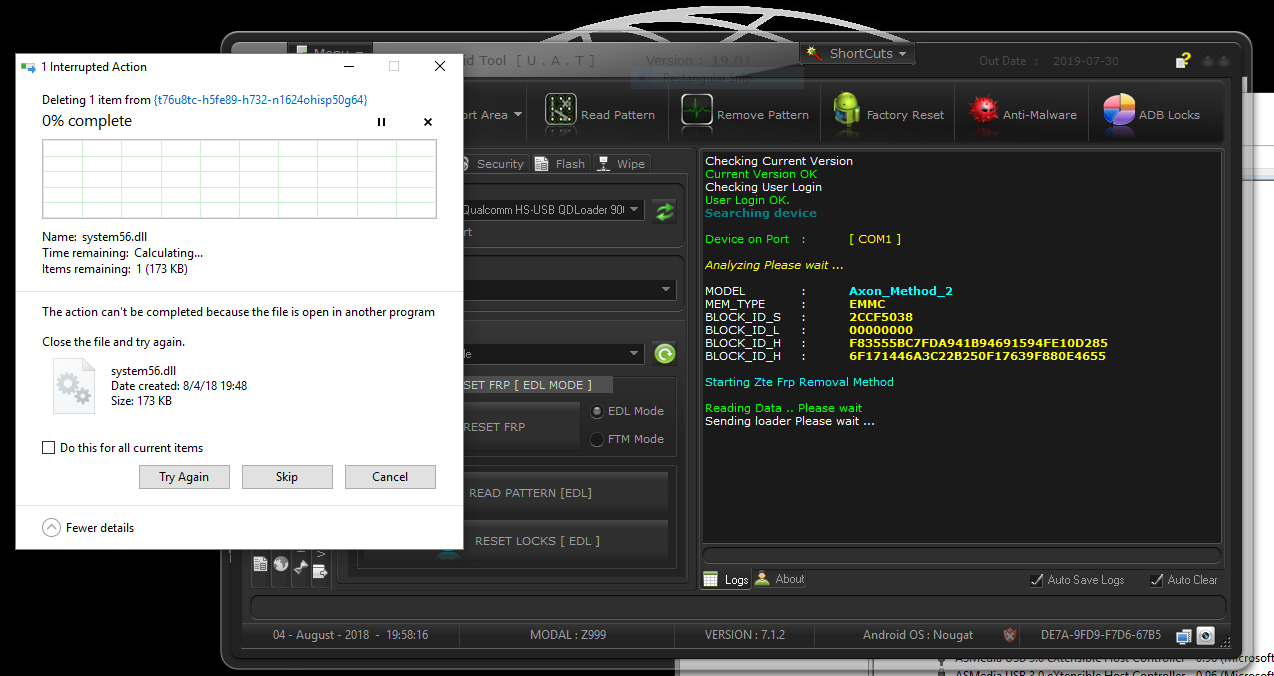Click the Try Again button
1274x676 pixels.
click(184, 477)
